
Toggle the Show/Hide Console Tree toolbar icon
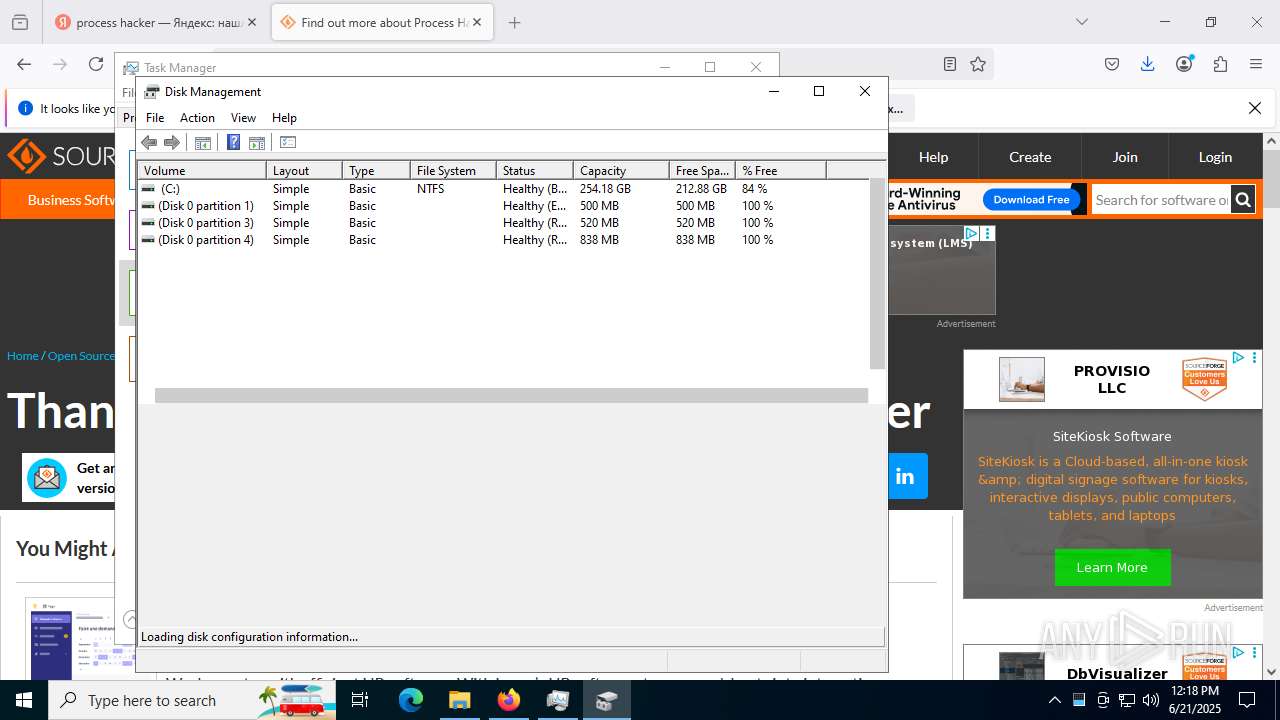tap(203, 142)
